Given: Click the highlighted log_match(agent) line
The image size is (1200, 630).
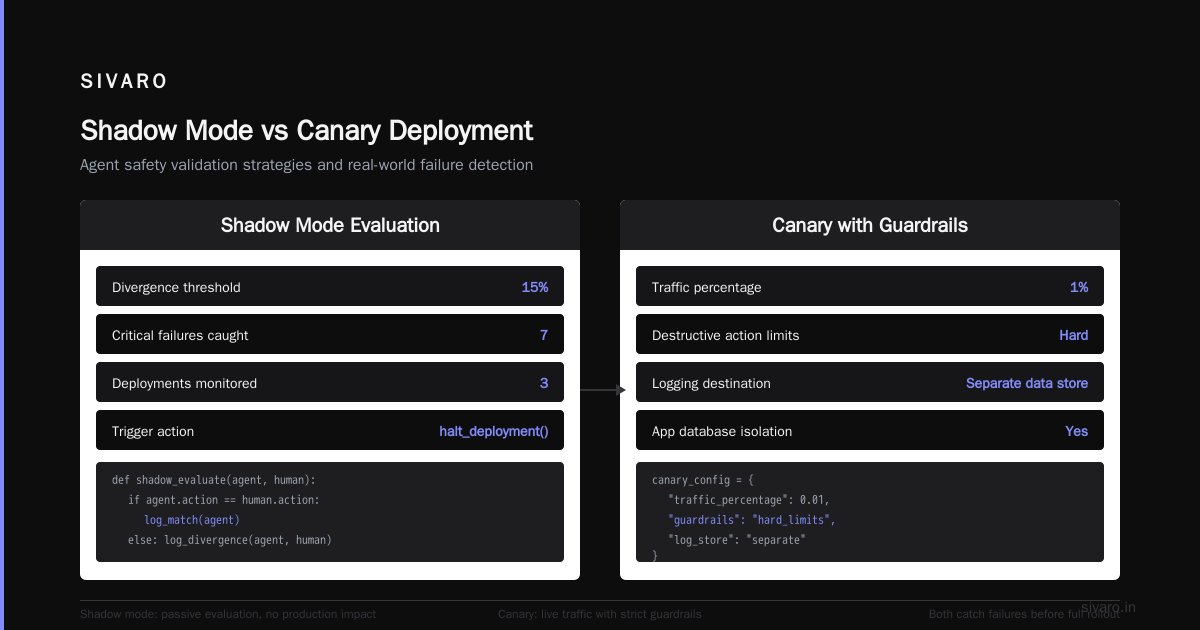Looking at the screenshot, I should tap(192, 520).
